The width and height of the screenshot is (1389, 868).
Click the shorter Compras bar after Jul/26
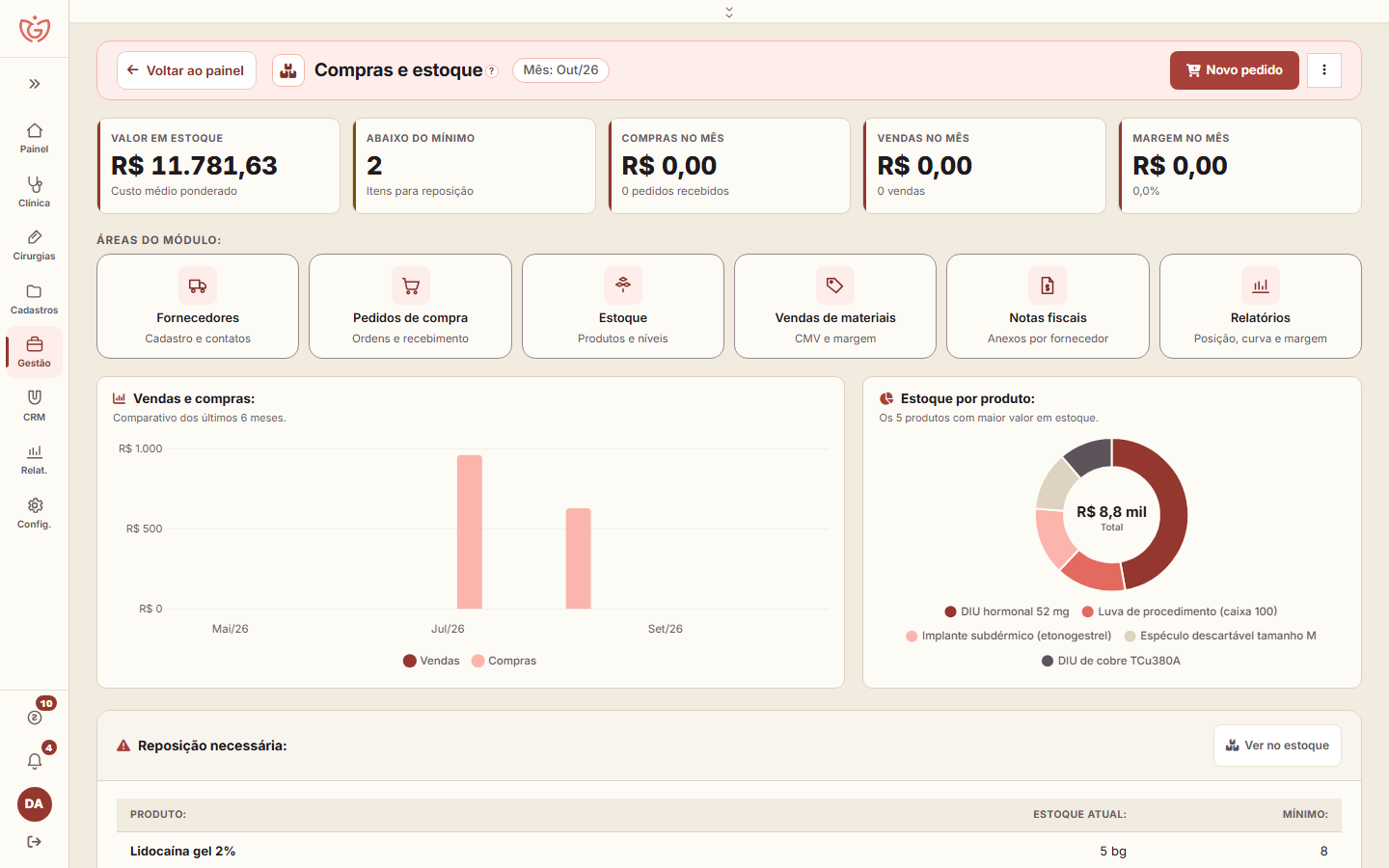(579, 558)
